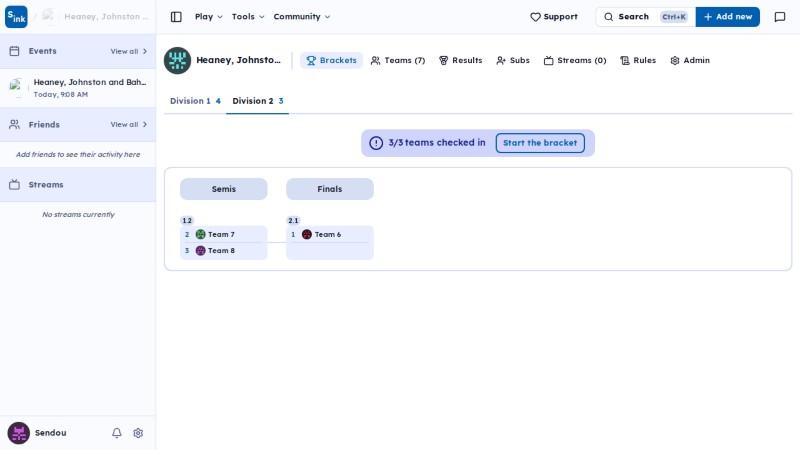Click the Team 7 avatar icon

click(x=201, y=234)
